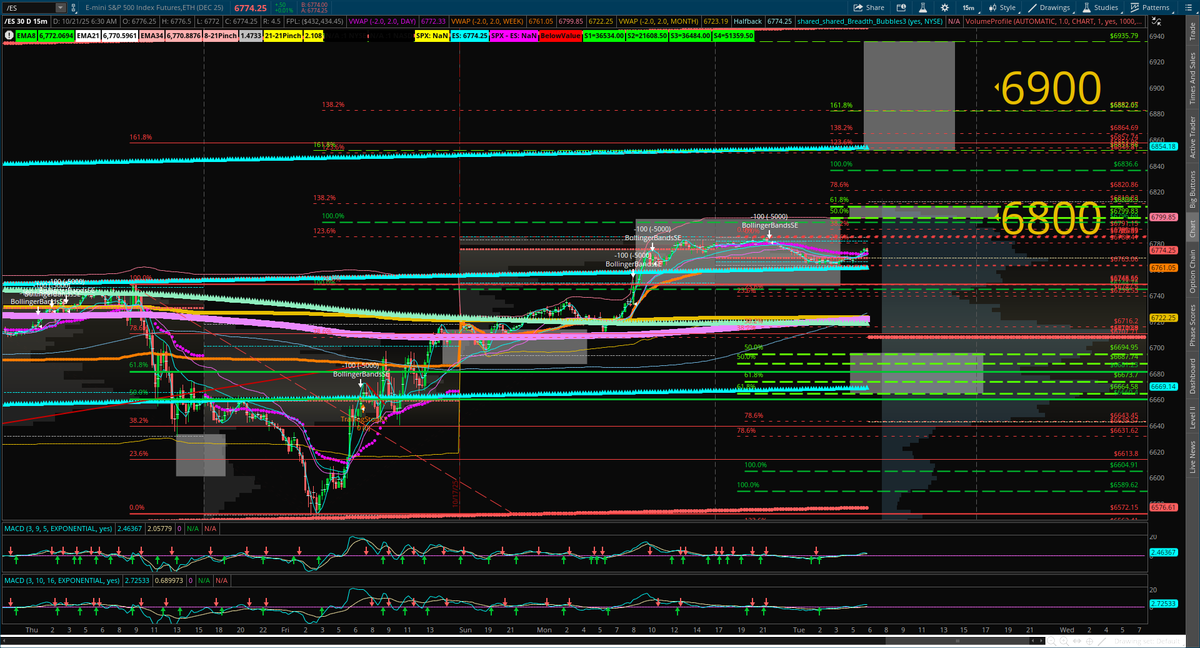Click the VWAP (-2.0, 2.0, DAY) study label
1200x648 pixels.
coord(382,21)
